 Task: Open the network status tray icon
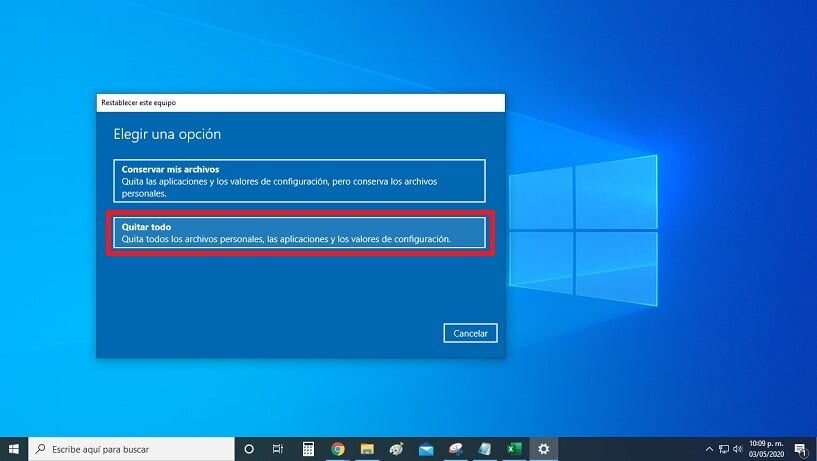(724, 449)
